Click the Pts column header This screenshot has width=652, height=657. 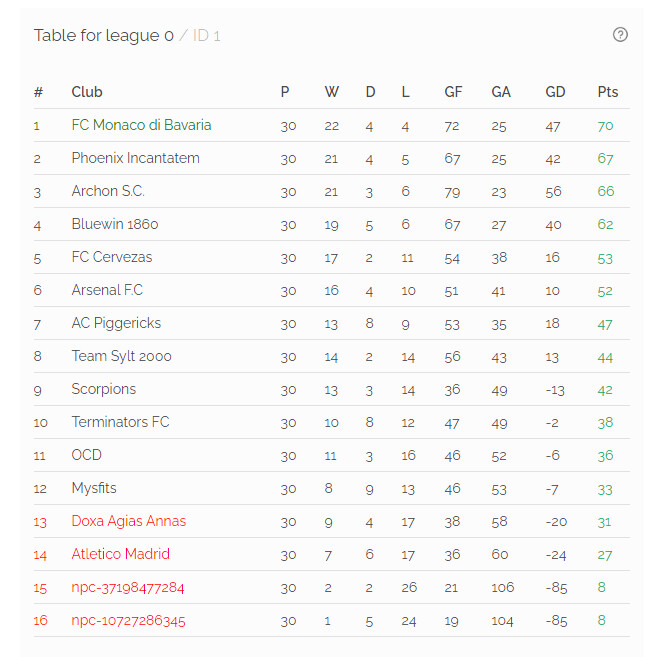608,92
